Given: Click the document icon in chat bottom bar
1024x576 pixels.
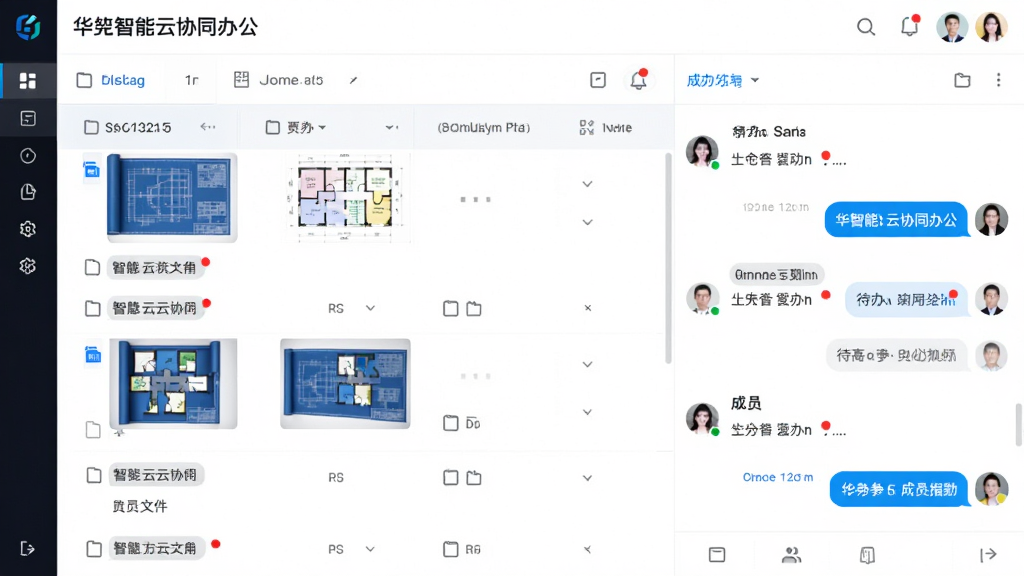Looking at the screenshot, I should 867,555.
